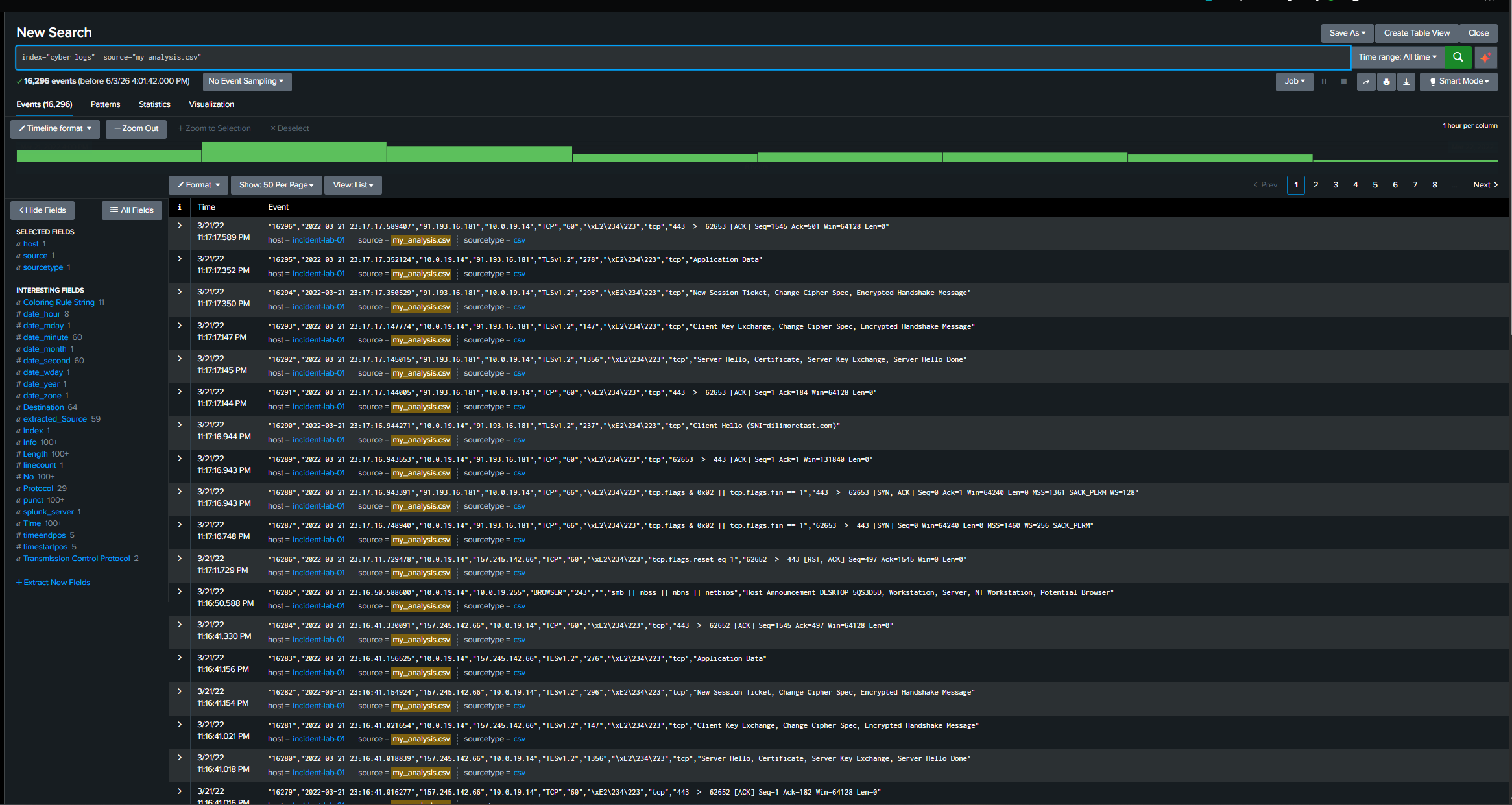Screen dimensions: 1512x805
Task: Open Save As menu
Action: pos(1347,33)
